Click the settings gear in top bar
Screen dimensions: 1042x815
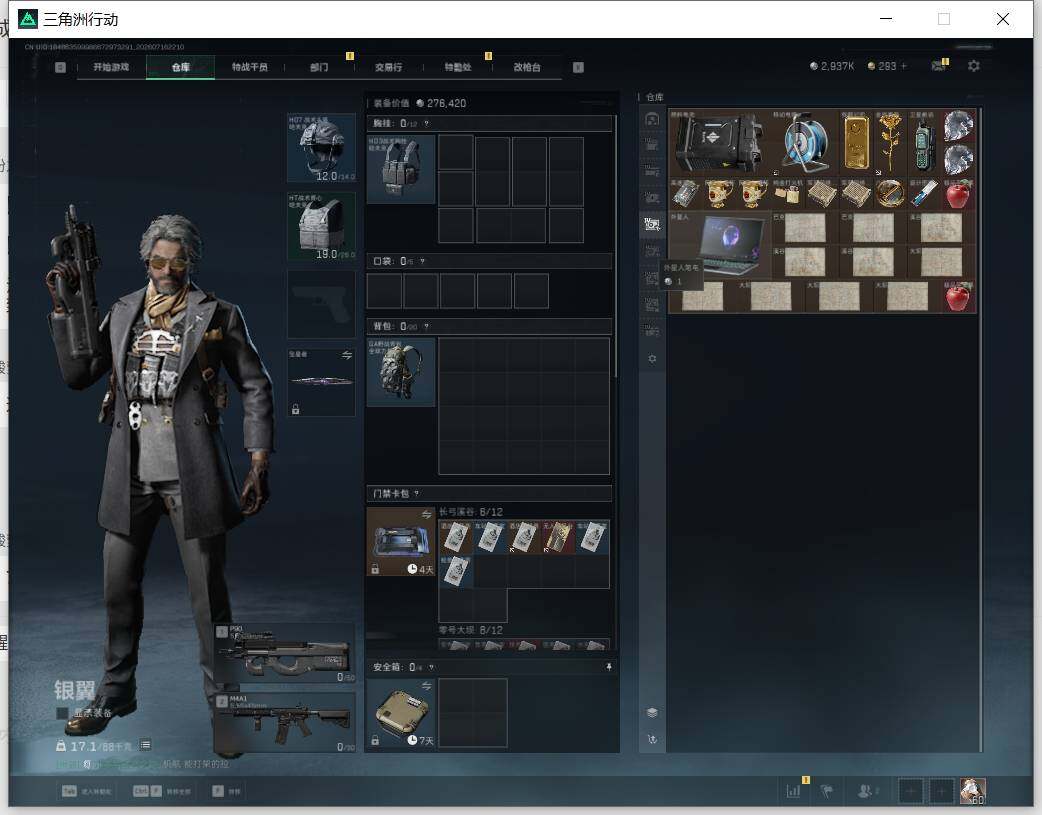point(974,66)
